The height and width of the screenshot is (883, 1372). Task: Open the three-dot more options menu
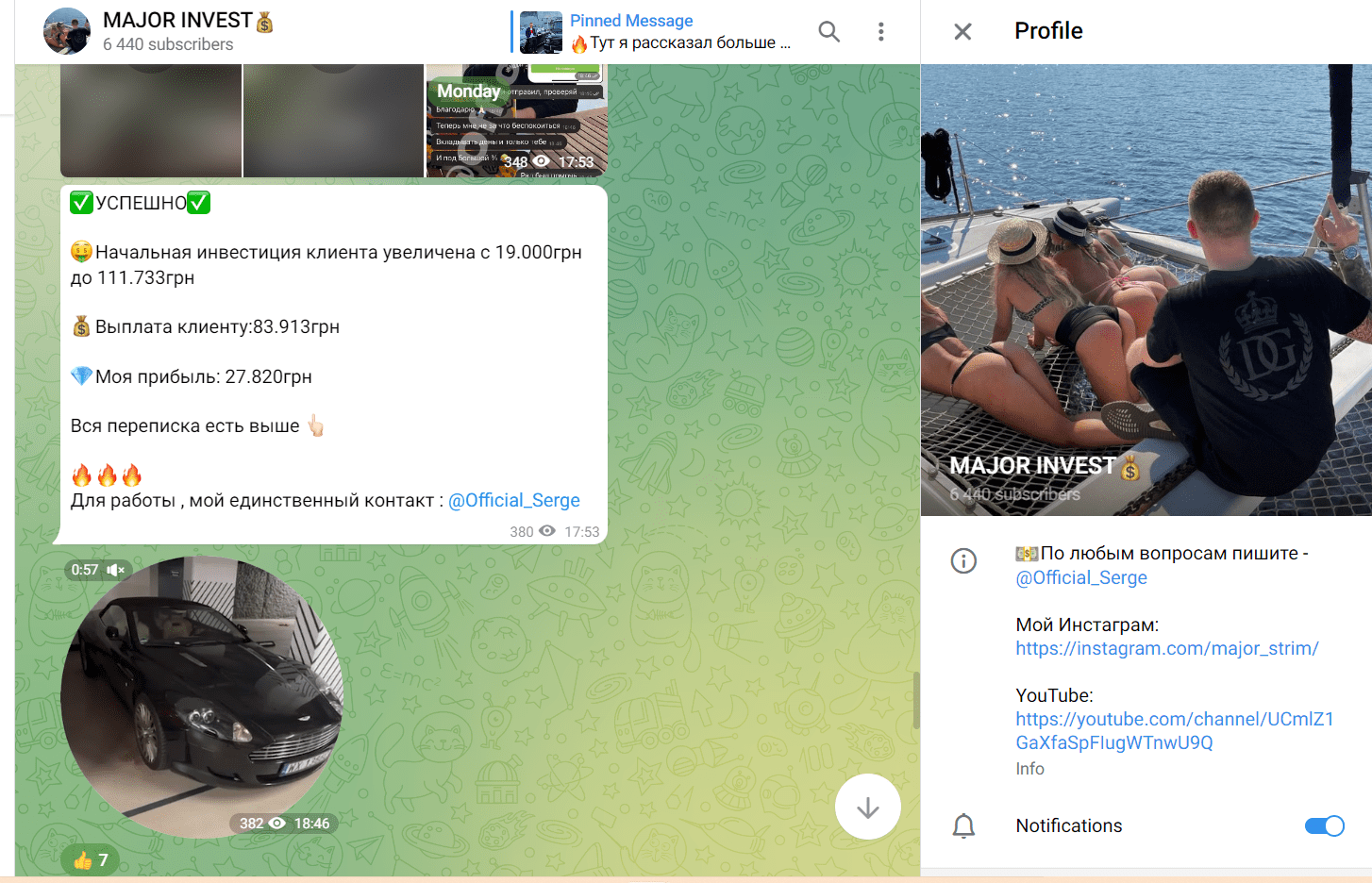880,32
